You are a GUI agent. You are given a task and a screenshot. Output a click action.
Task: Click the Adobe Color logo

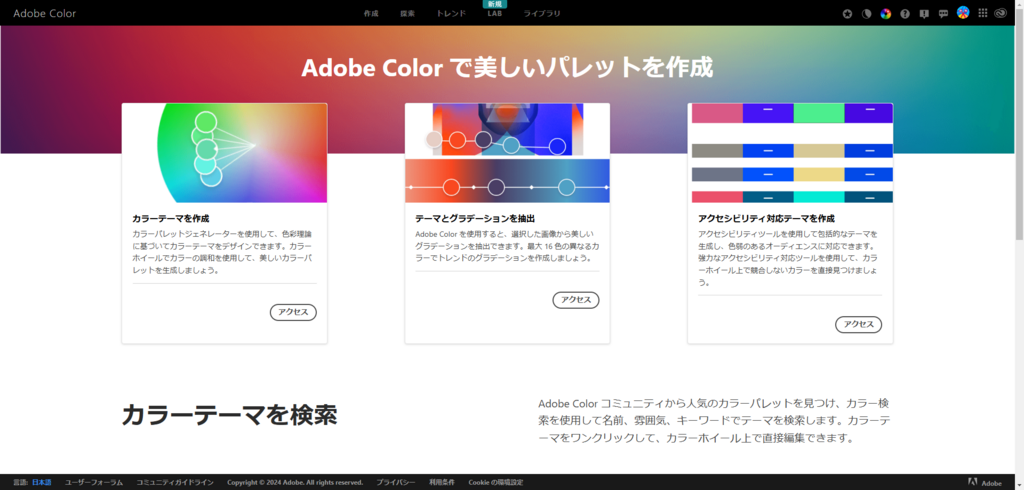click(44, 13)
